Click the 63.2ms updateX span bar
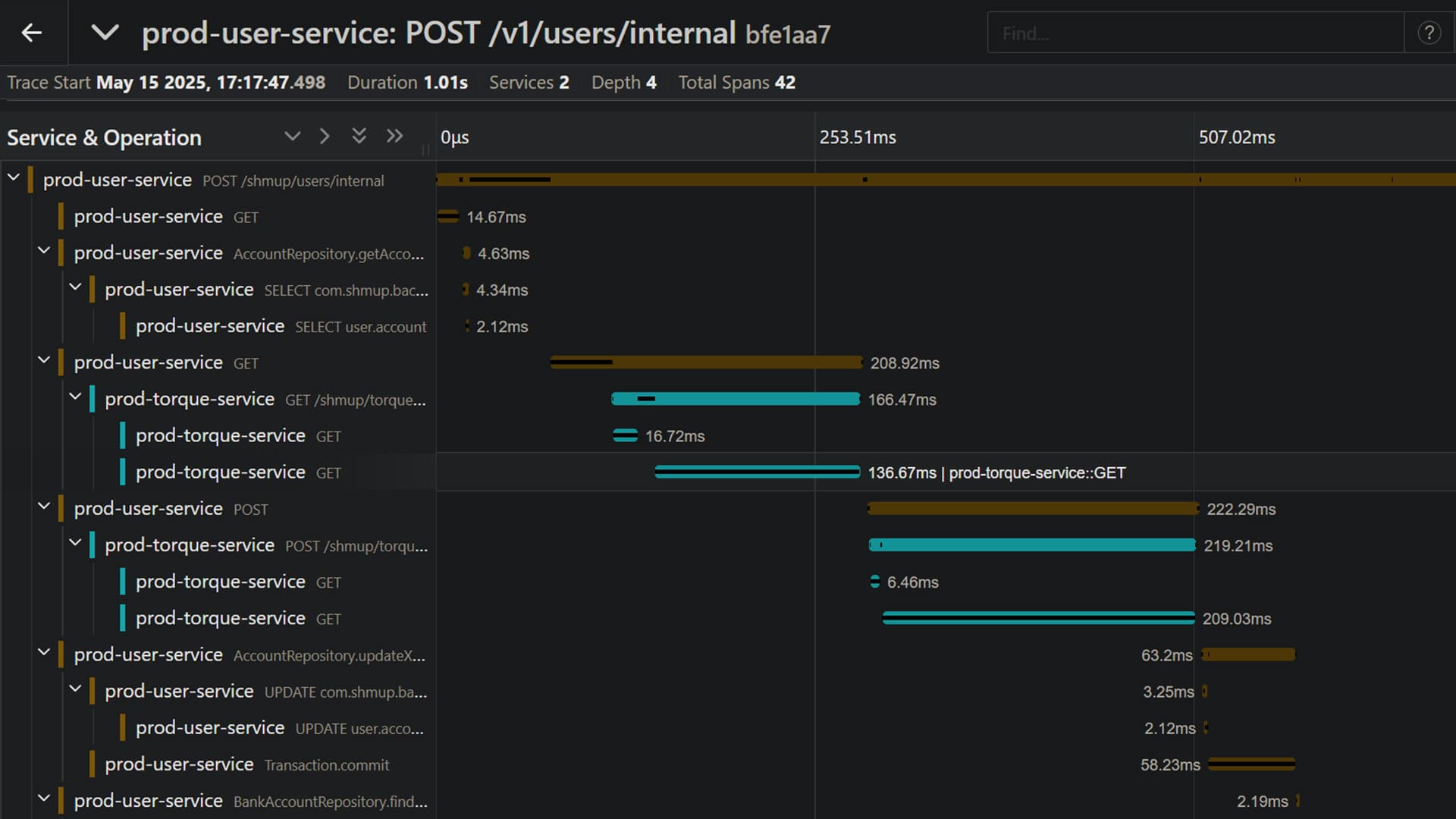 coord(1248,654)
